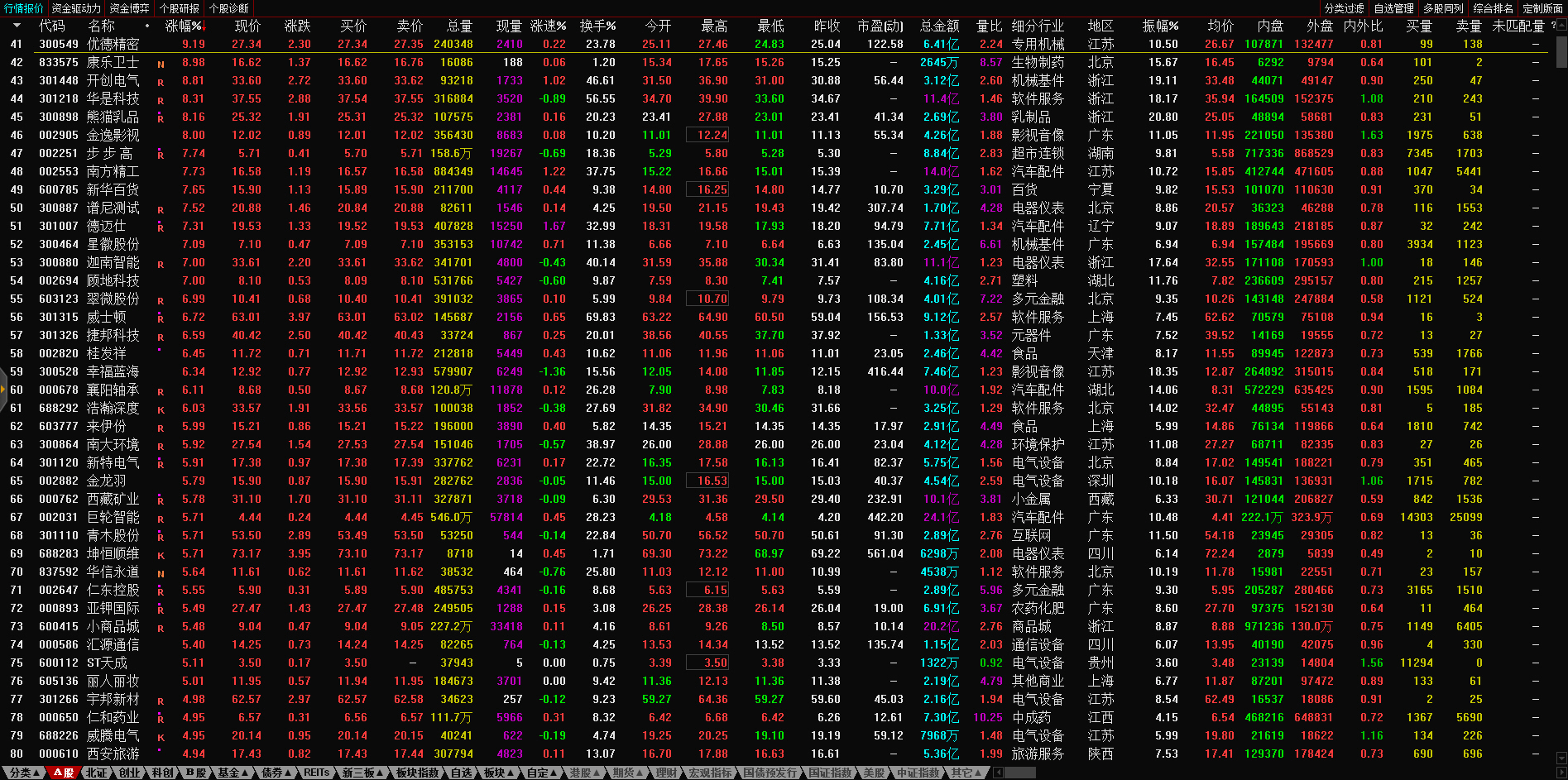
Task: Click vertical scrollbar down arrow
Action: (1561, 758)
